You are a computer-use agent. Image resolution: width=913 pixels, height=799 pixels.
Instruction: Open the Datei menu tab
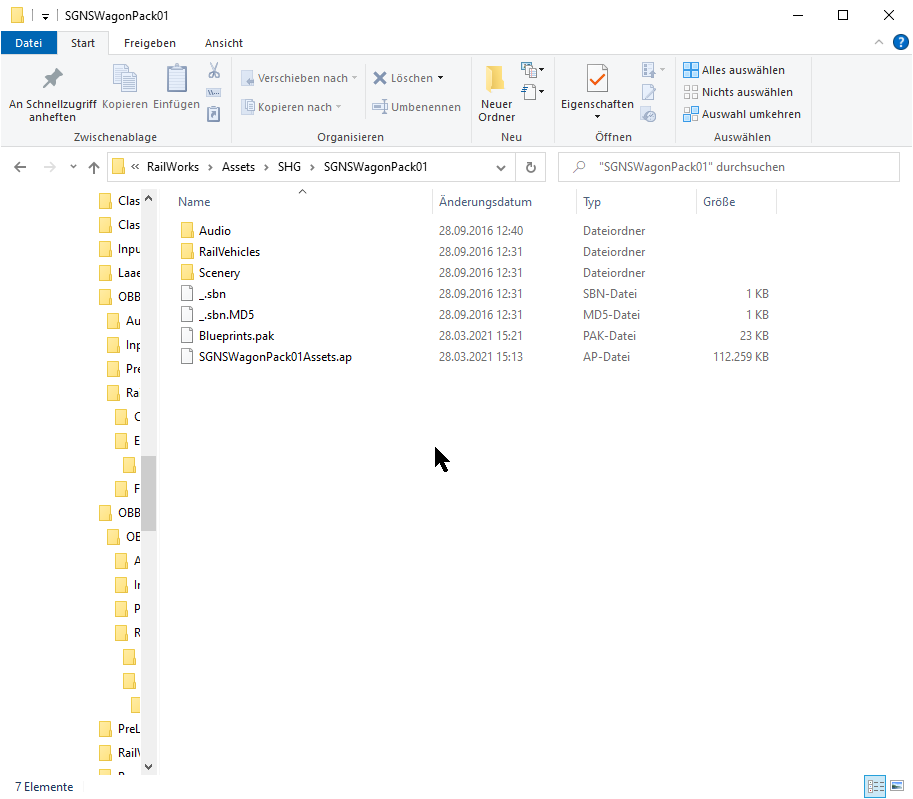[29, 43]
